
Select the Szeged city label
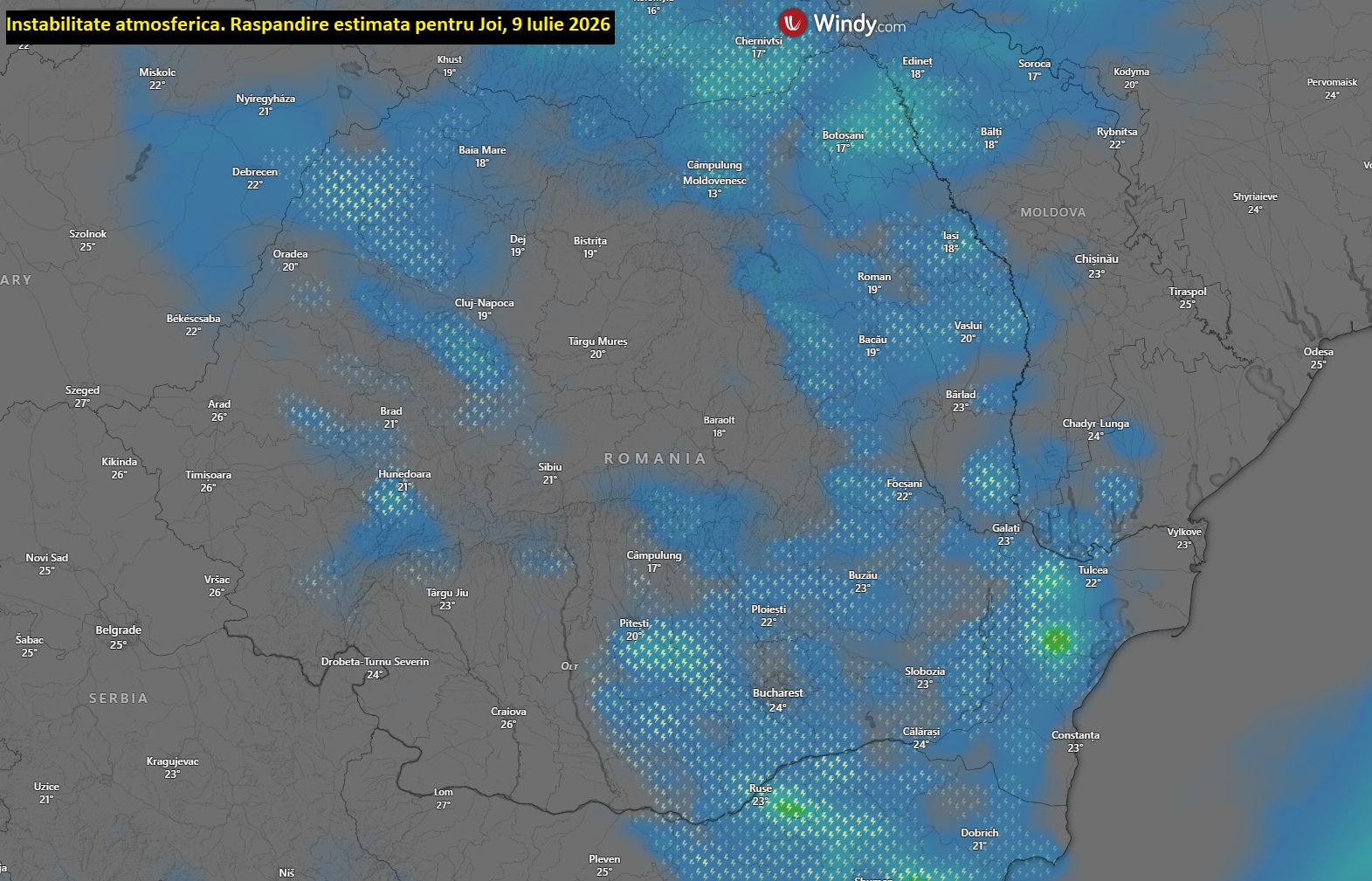(82, 390)
